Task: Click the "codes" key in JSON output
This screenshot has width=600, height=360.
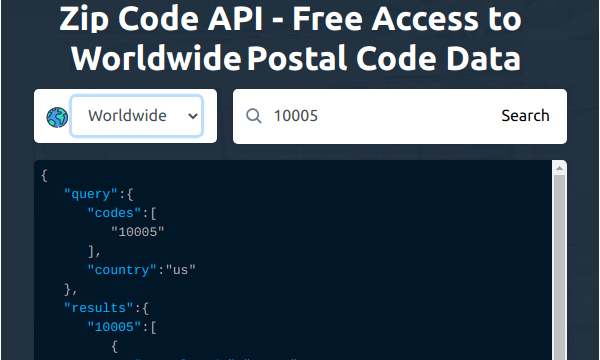Action: pyautogui.click(x=114, y=213)
